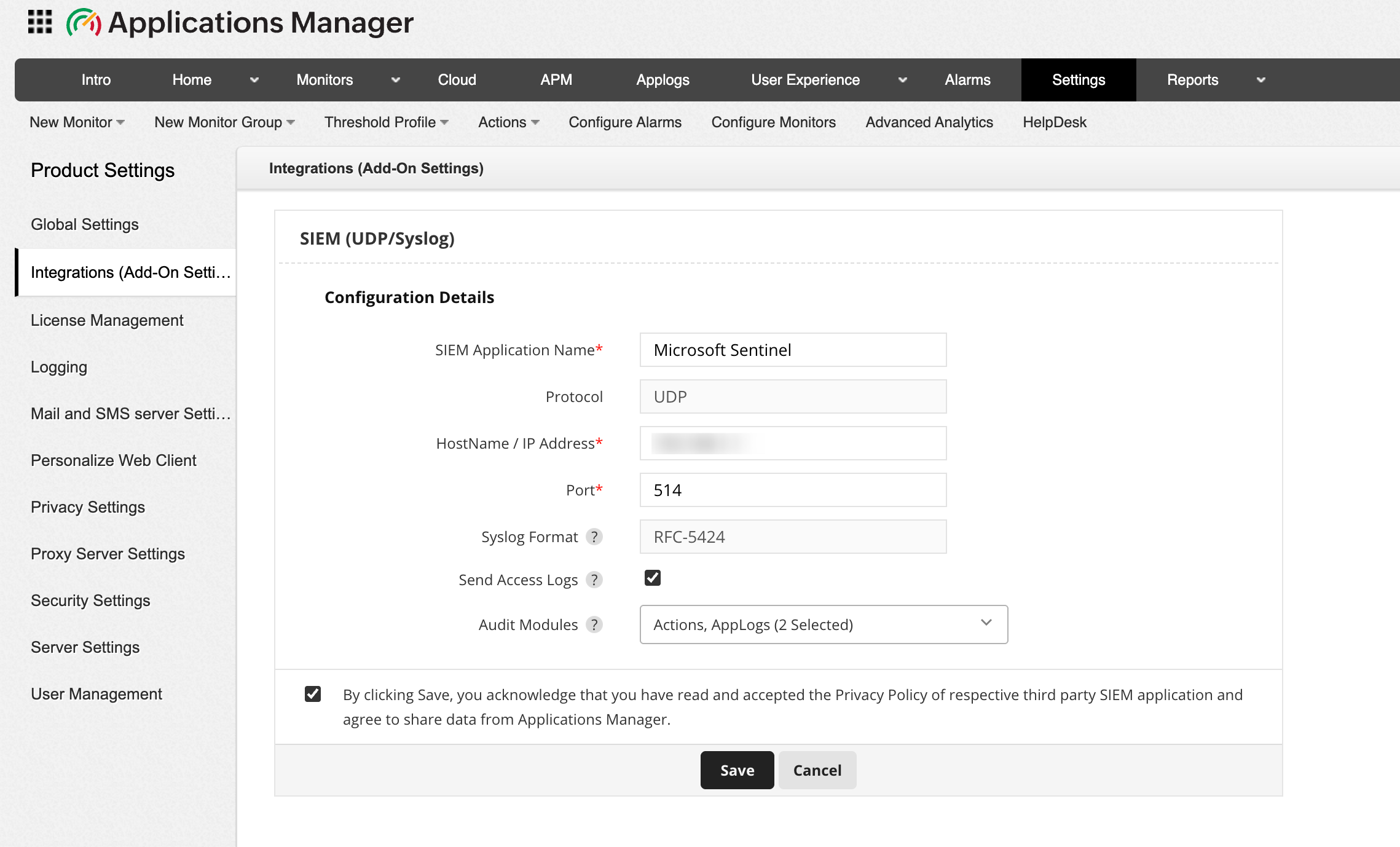Screen dimensions: 1400x847
Task: Click Send Access Logs help icon
Action: click(594, 580)
